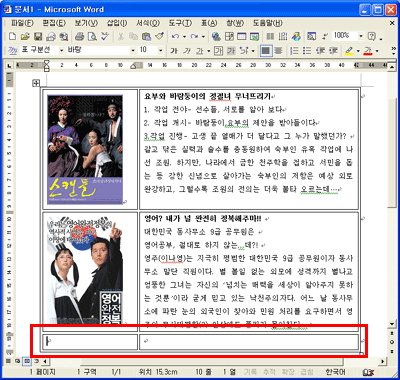Toggle character border formatting
Screen dimensions: 400x380
coord(219,51)
